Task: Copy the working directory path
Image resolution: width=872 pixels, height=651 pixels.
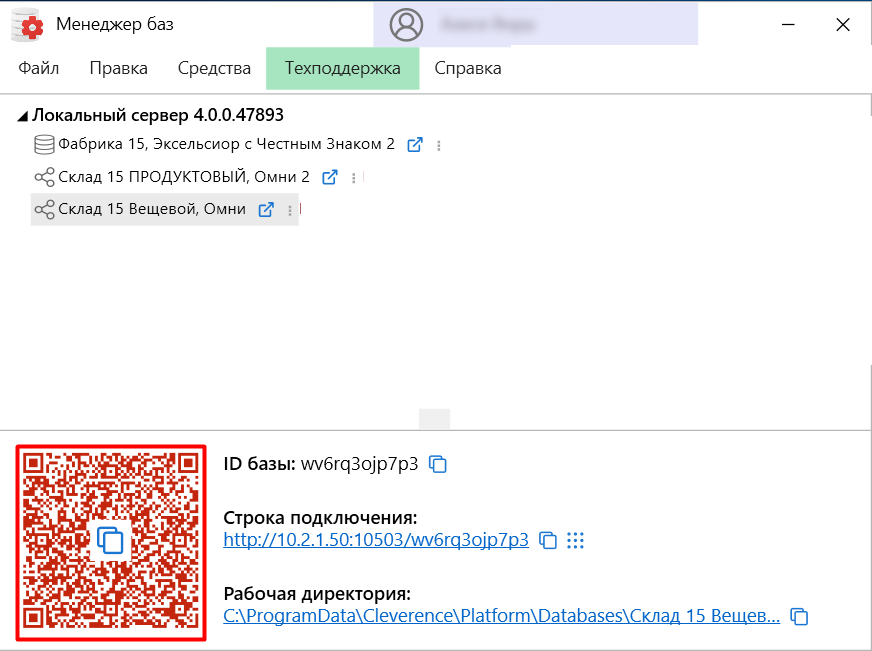Action: tap(798, 616)
